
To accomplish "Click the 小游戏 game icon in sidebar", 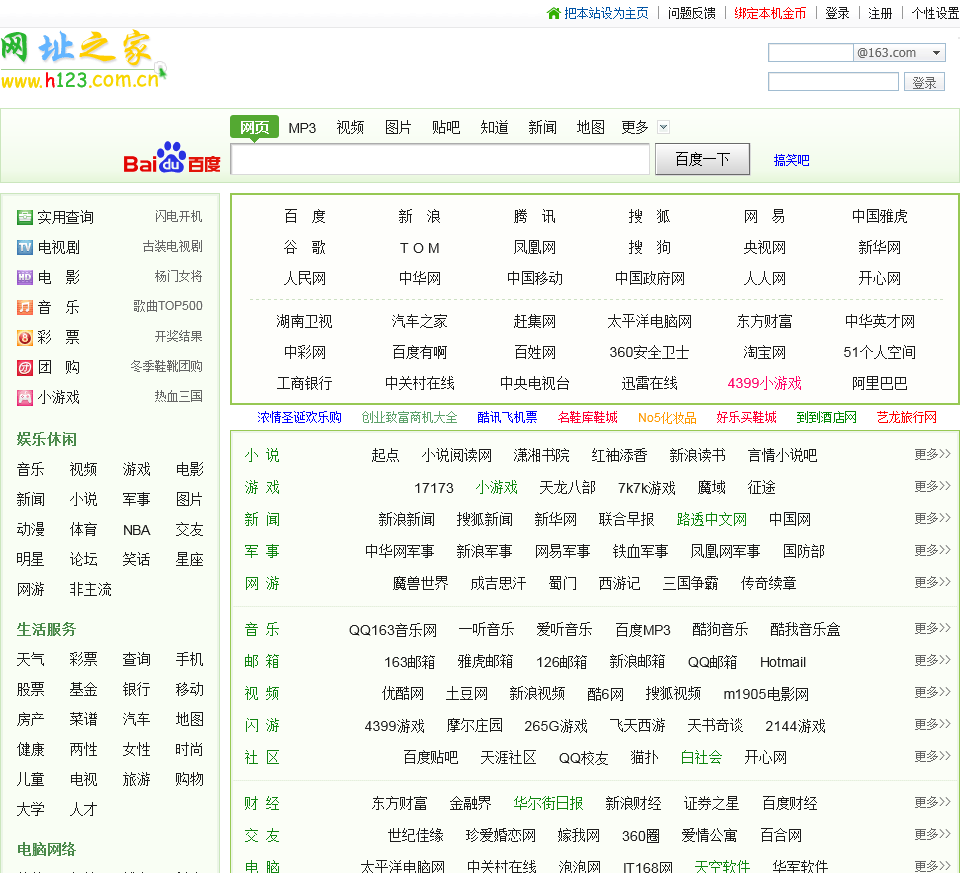I will [x=25, y=397].
